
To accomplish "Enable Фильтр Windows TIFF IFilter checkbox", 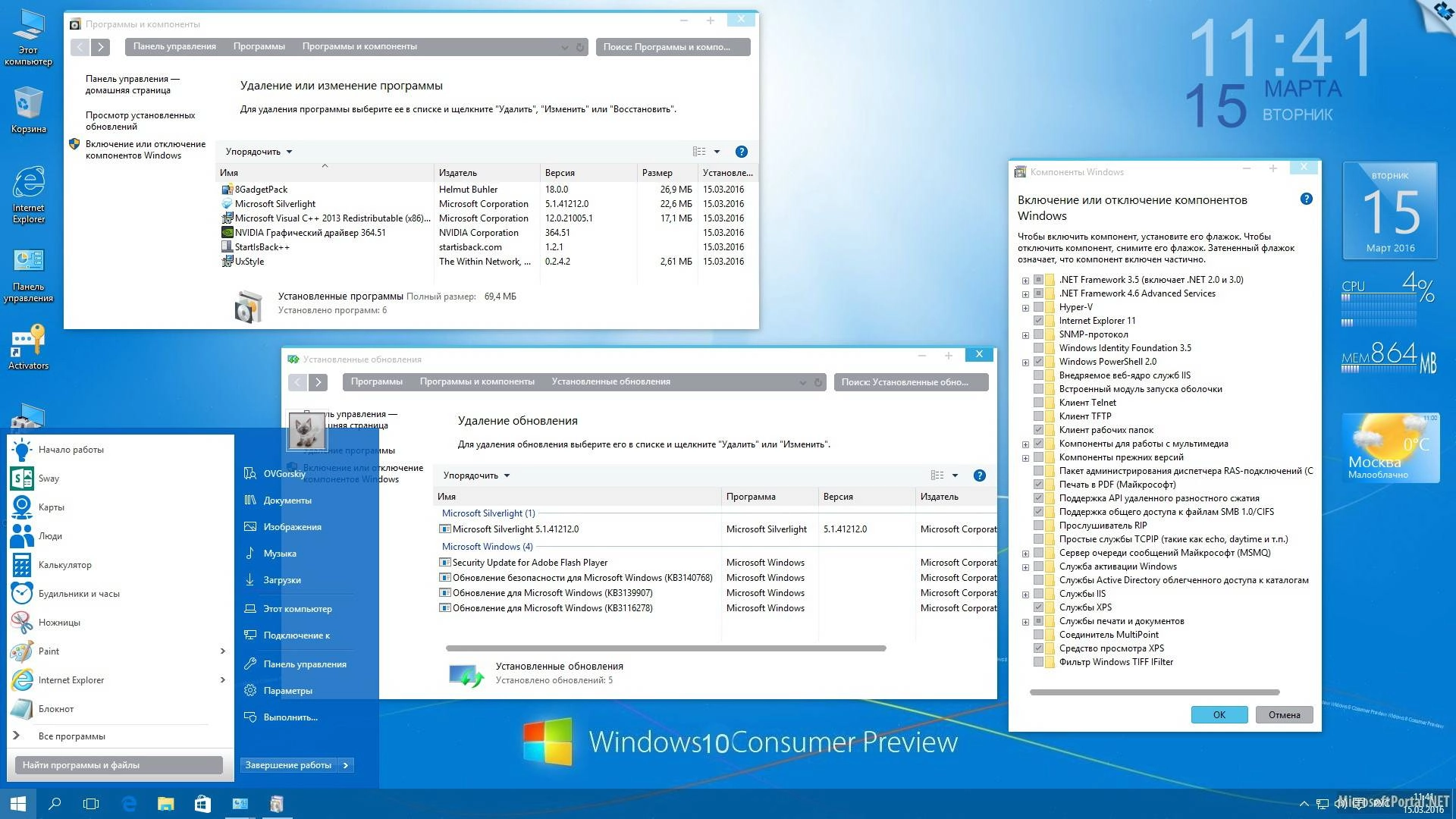I will tap(1039, 662).
